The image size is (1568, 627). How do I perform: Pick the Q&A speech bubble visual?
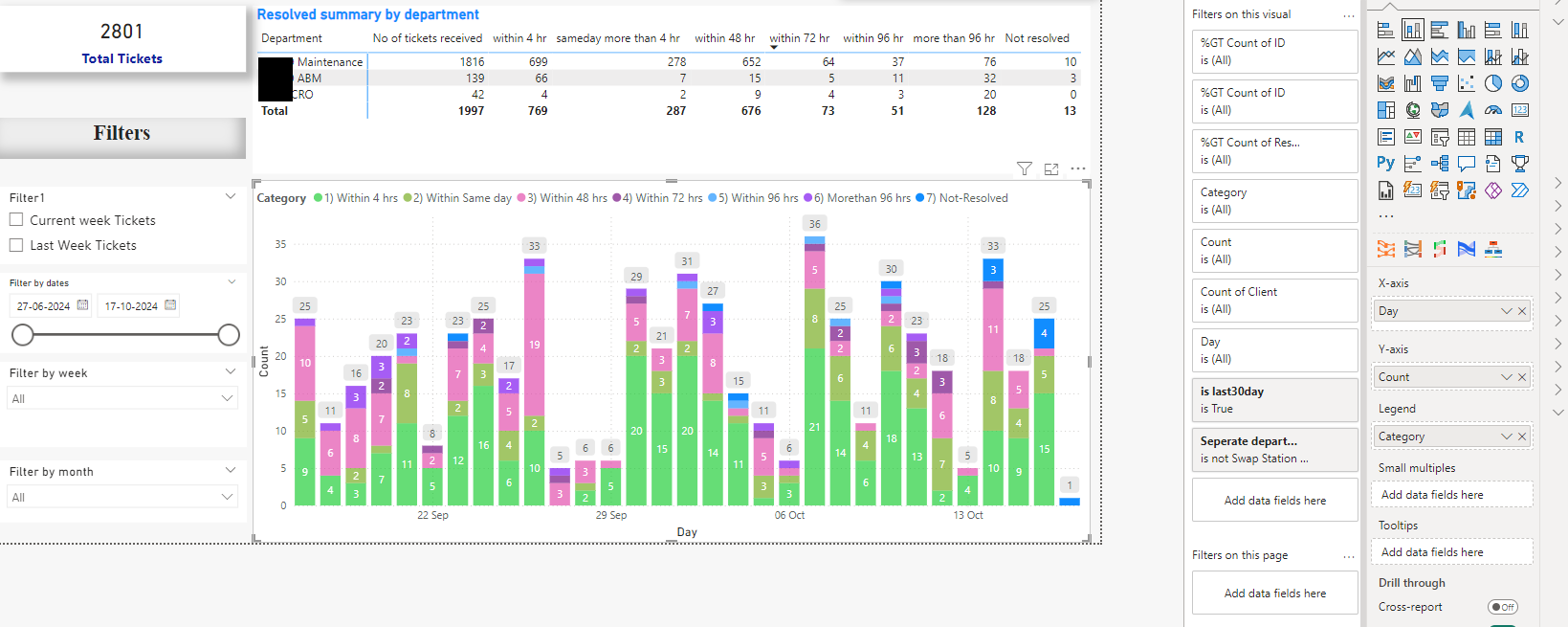[1467, 164]
